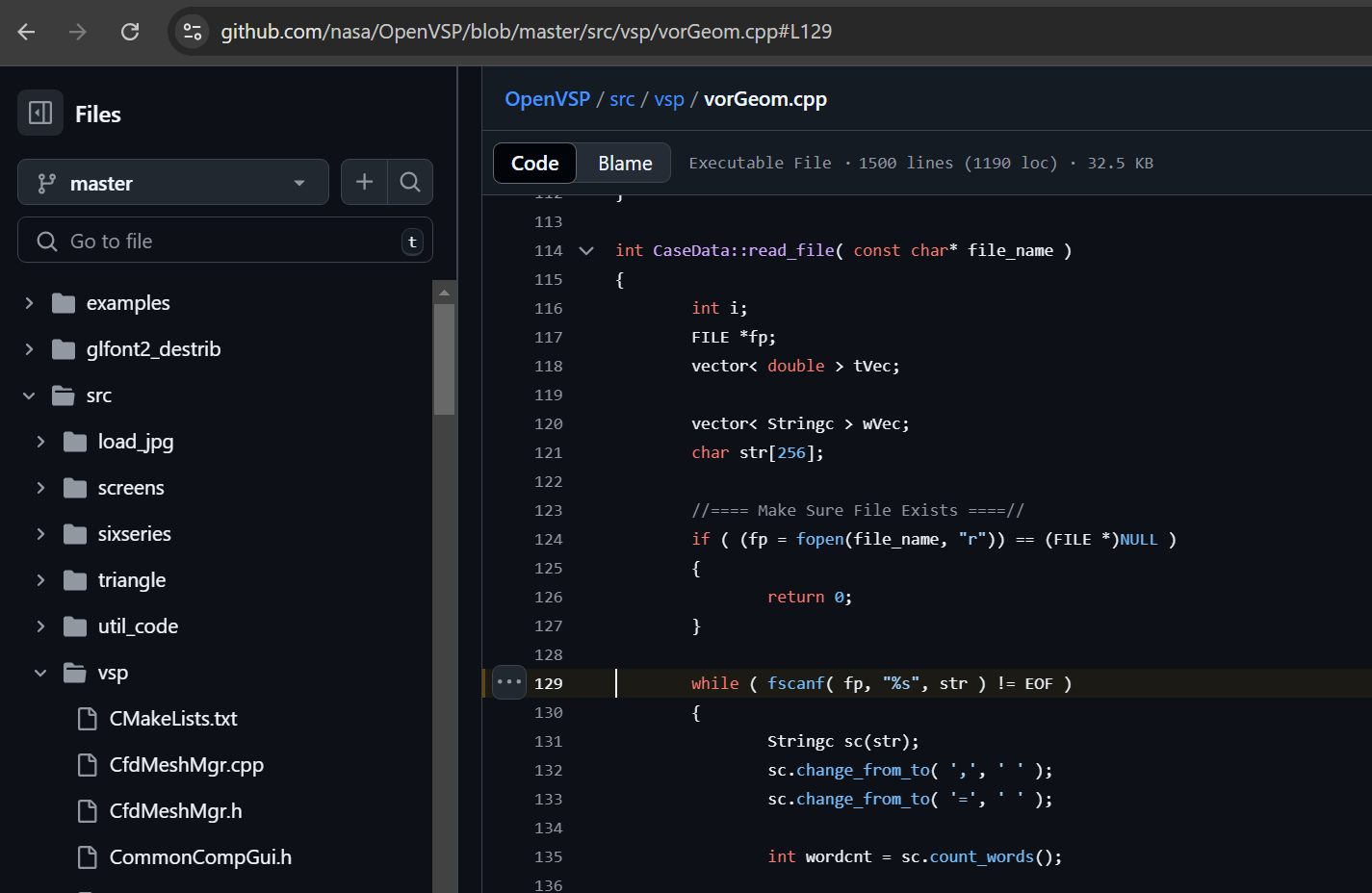The width and height of the screenshot is (1372, 893).
Task: Expand the util_code folder chevron
Action: pos(40,626)
